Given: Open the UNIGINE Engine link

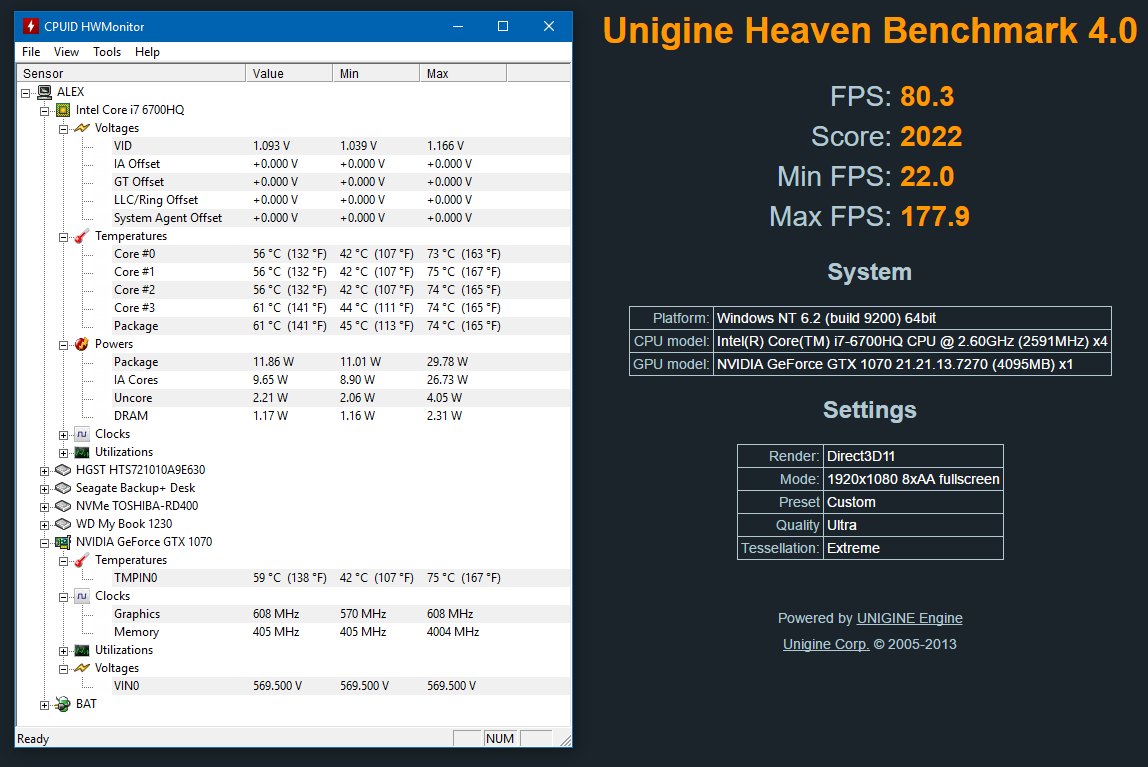Looking at the screenshot, I should pos(909,618).
